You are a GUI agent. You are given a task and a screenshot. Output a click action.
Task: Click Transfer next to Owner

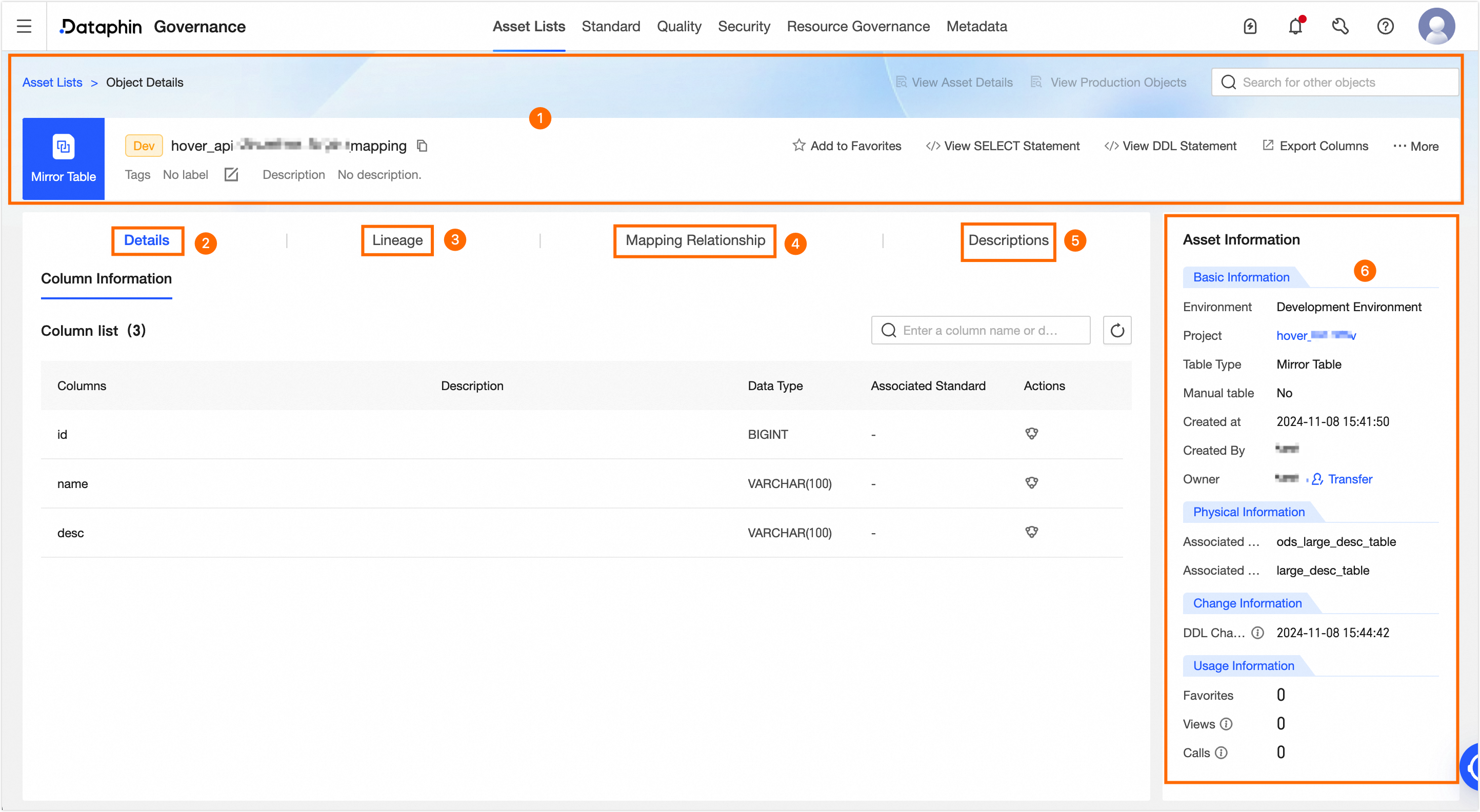[1342, 479]
